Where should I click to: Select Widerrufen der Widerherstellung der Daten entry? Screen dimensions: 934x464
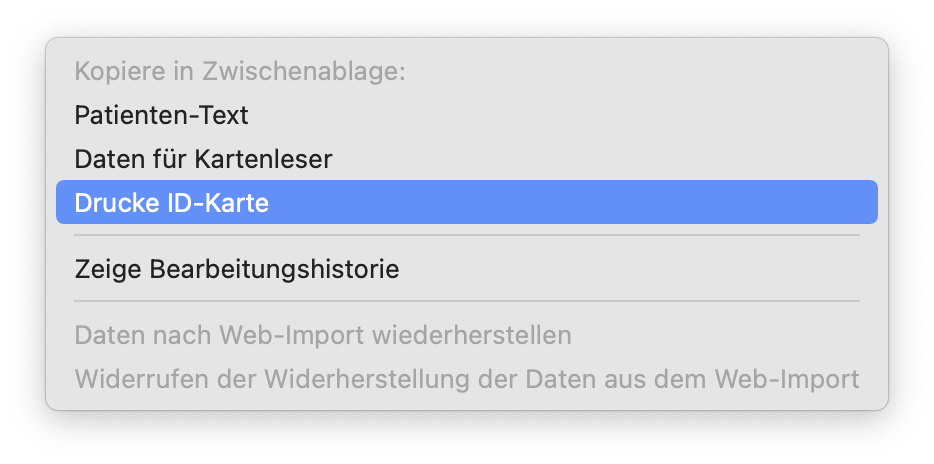(466, 379)
